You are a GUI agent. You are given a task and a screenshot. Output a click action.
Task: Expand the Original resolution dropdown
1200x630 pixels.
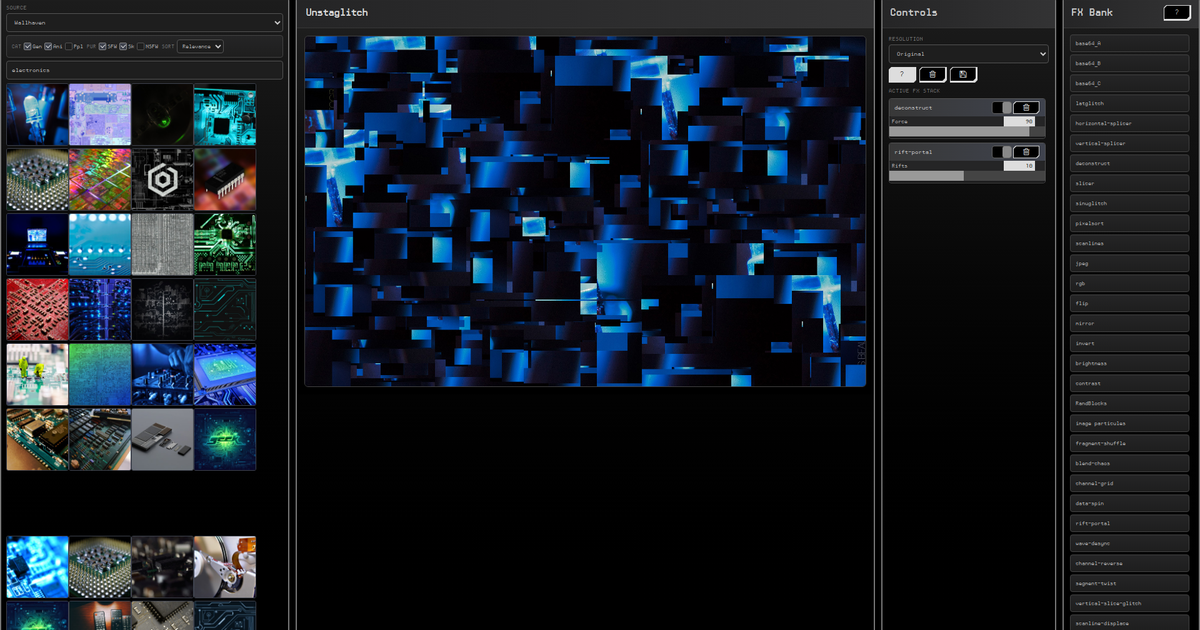click(x=968, y=54)
